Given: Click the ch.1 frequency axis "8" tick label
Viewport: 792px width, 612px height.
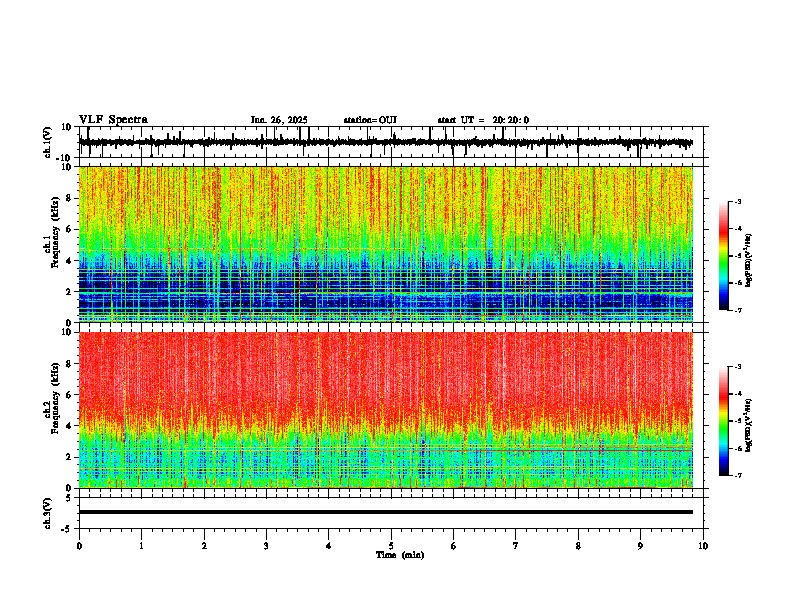Looking at the screenshot, I should (70, 198).
